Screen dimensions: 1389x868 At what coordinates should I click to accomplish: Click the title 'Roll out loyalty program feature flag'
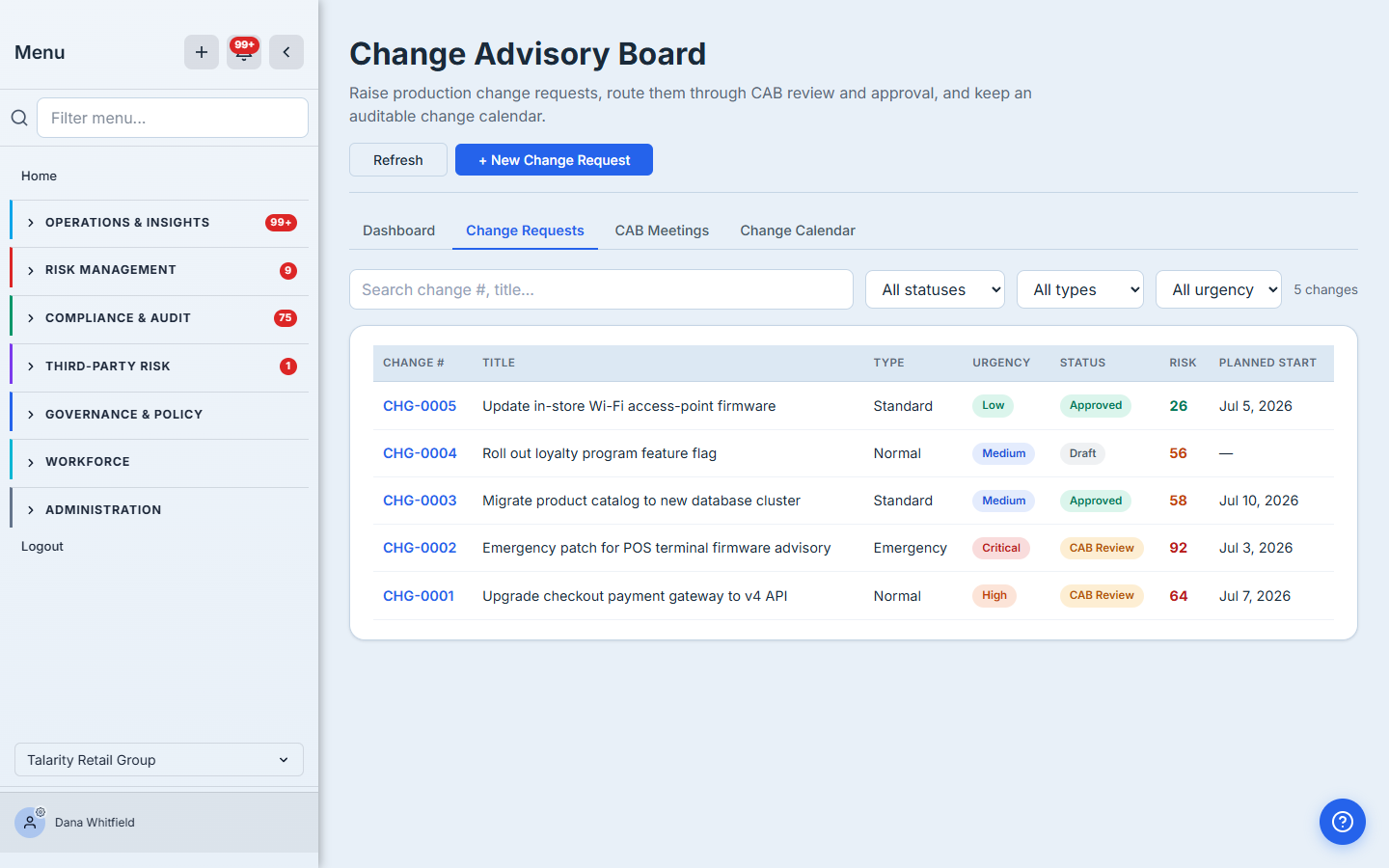pos(599,453)
